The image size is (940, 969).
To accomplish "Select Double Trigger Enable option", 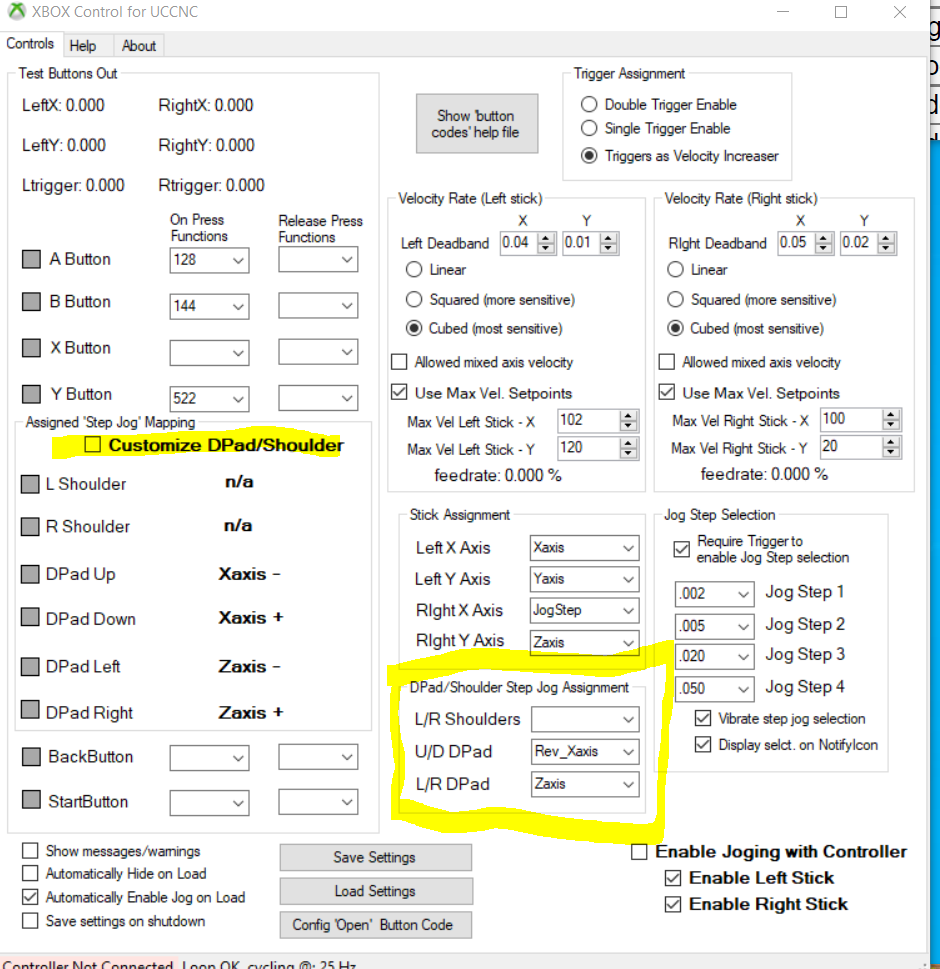I will tap(589, 104).
